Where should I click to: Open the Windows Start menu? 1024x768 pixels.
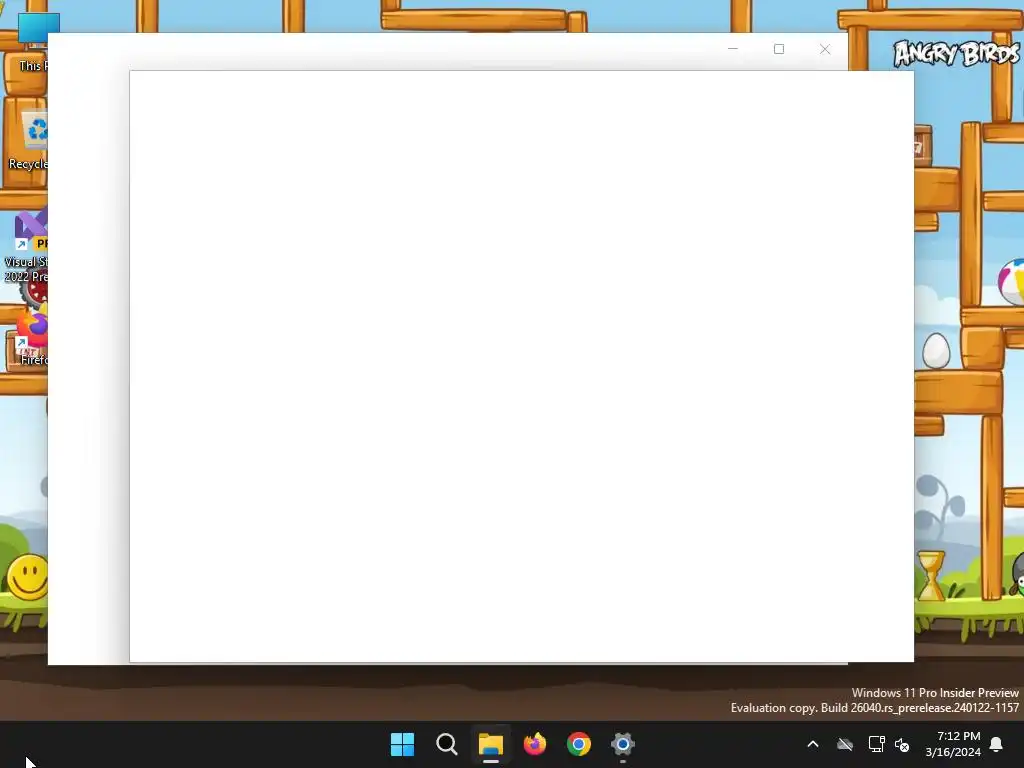coord(402,744)
